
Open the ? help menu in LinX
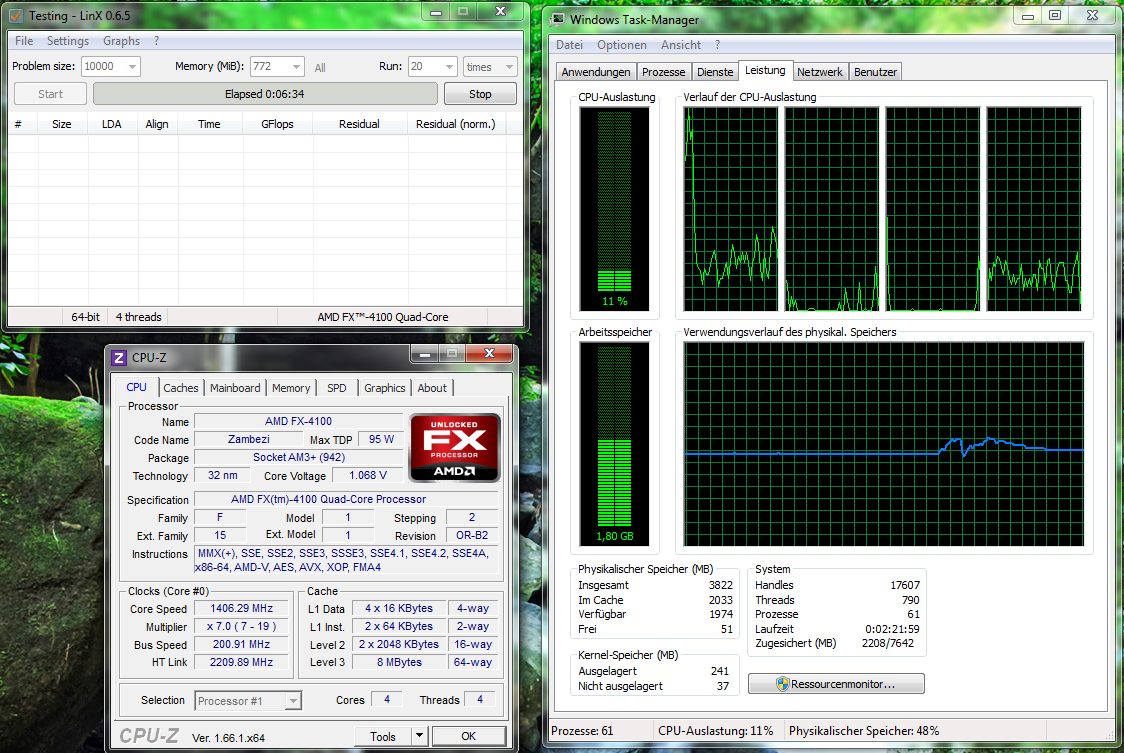tap(156, 41)
